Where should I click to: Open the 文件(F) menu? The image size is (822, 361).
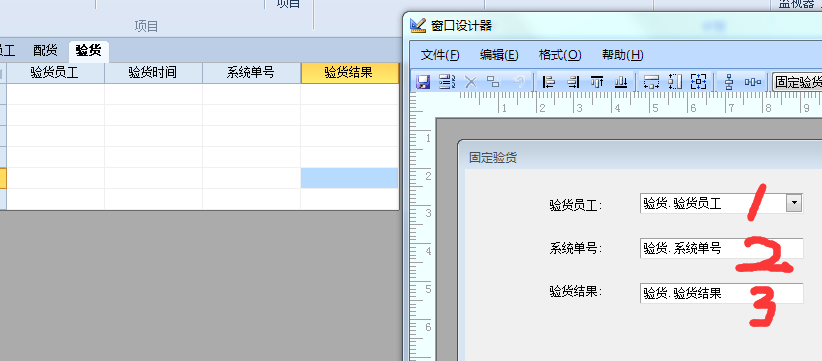(x=440, y=54)
